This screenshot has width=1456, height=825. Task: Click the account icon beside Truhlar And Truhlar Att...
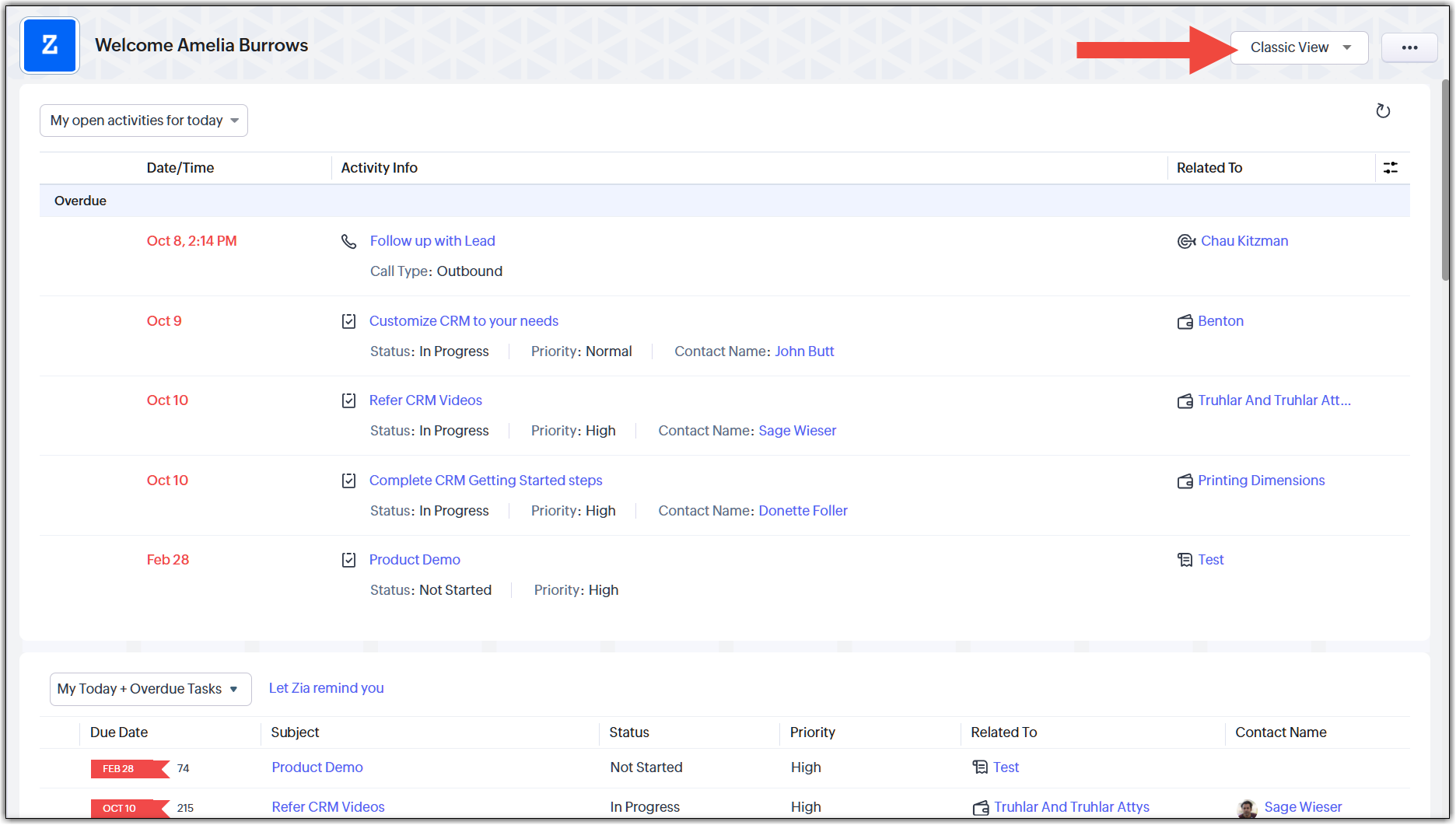point(1185,400)
